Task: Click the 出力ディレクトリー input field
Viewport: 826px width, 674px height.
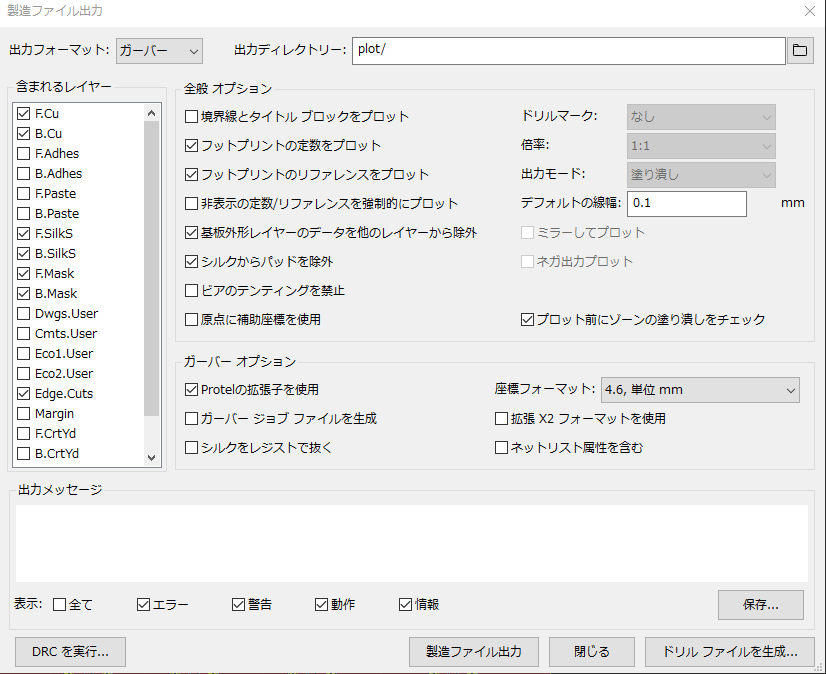Action: 568,51
